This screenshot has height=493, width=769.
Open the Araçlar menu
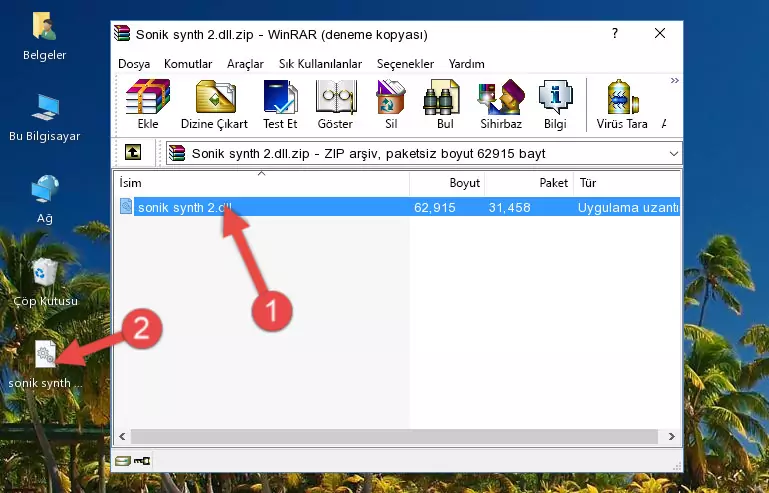coord(245,64)
